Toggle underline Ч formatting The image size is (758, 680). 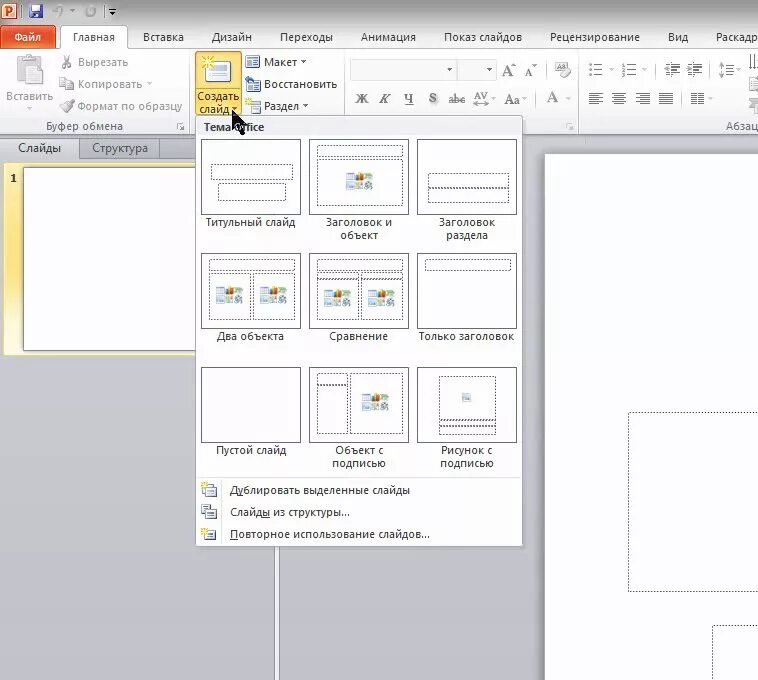tap(409, 99)
